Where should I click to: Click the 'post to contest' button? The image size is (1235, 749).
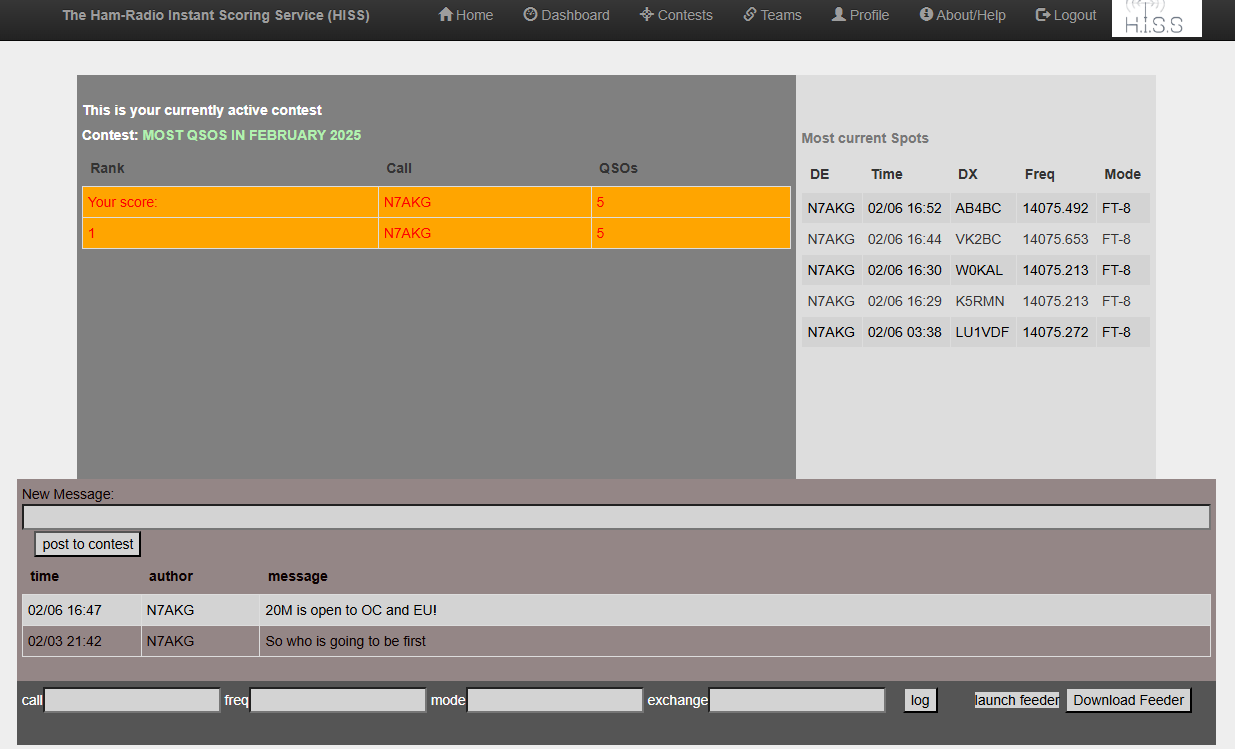[x=88, y=544]
